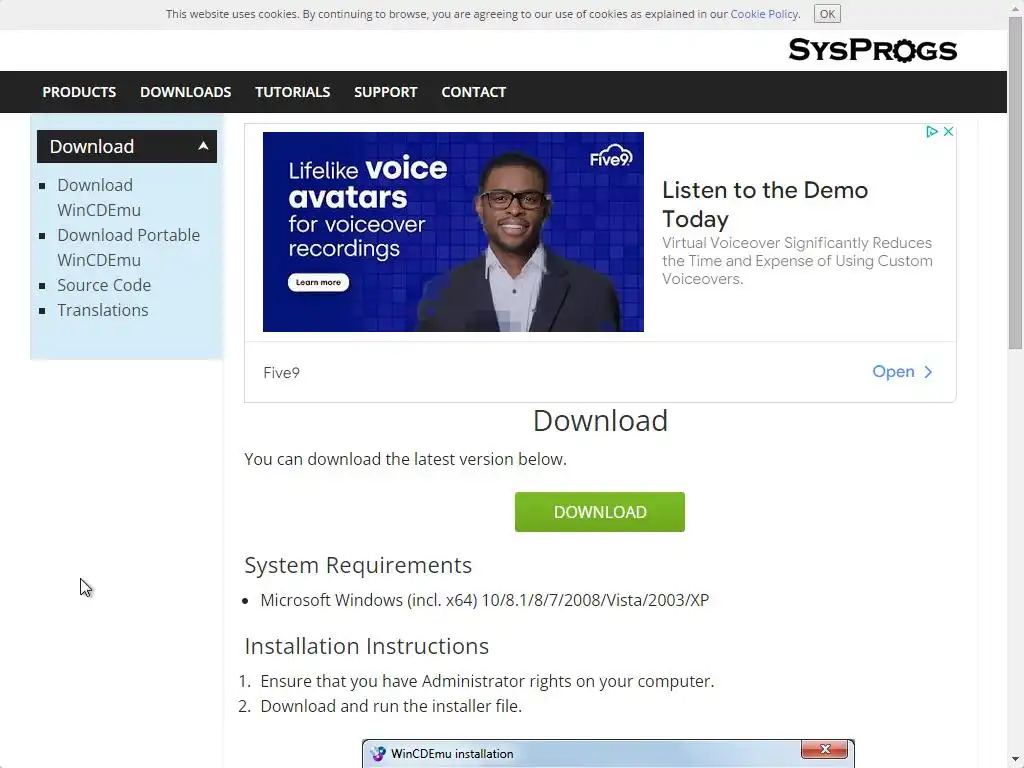The image size is (1024, 768).
Task: Click the Learn more button in ad
Action: pyautogui.click(x=318, y=282)
